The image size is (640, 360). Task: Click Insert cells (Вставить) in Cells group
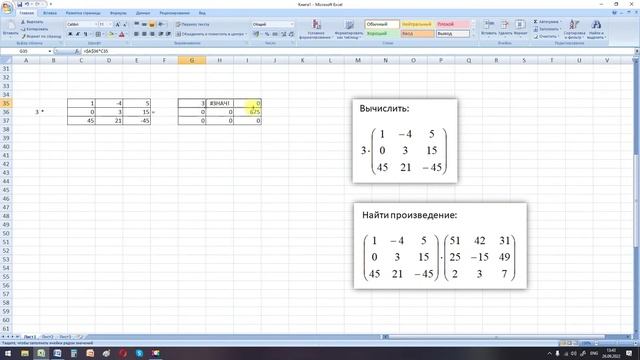489,29
